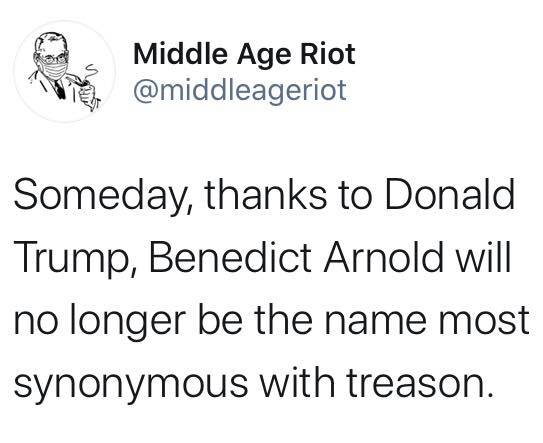Click the name "Arnold" in the tweet

[383, 257]
